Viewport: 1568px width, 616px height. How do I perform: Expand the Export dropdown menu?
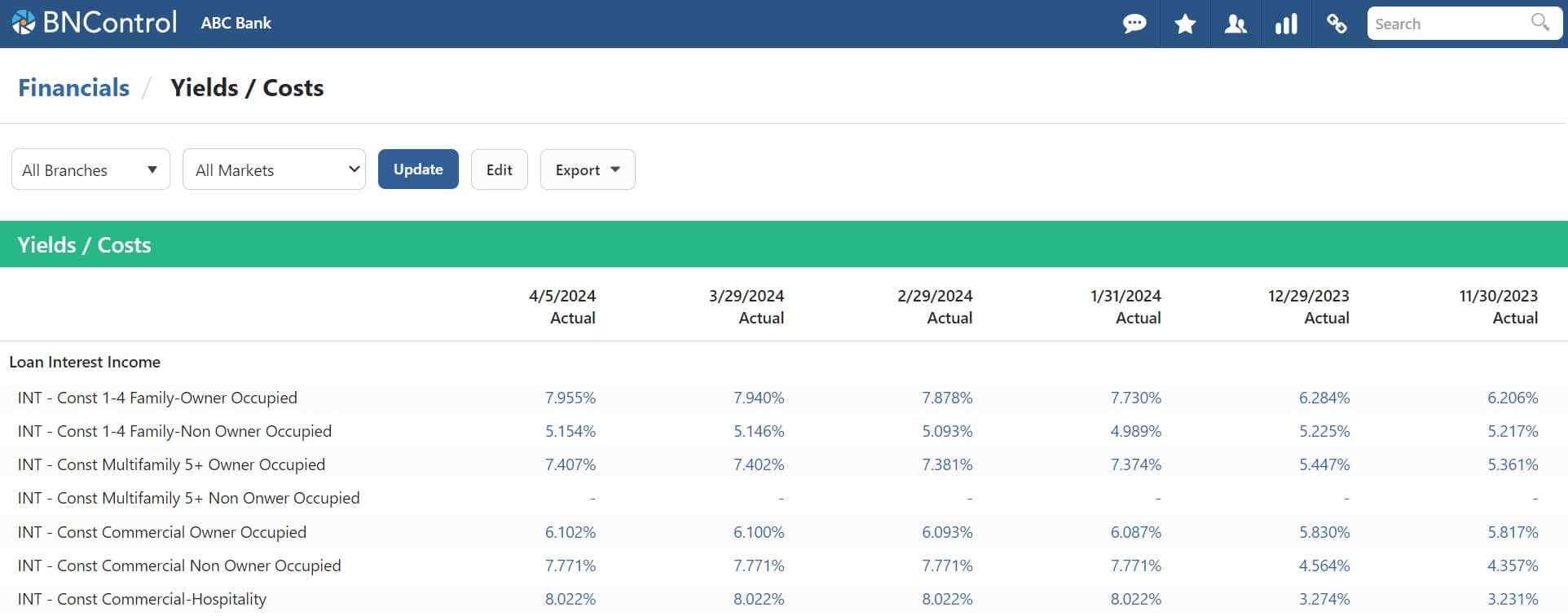click(587, 169)
